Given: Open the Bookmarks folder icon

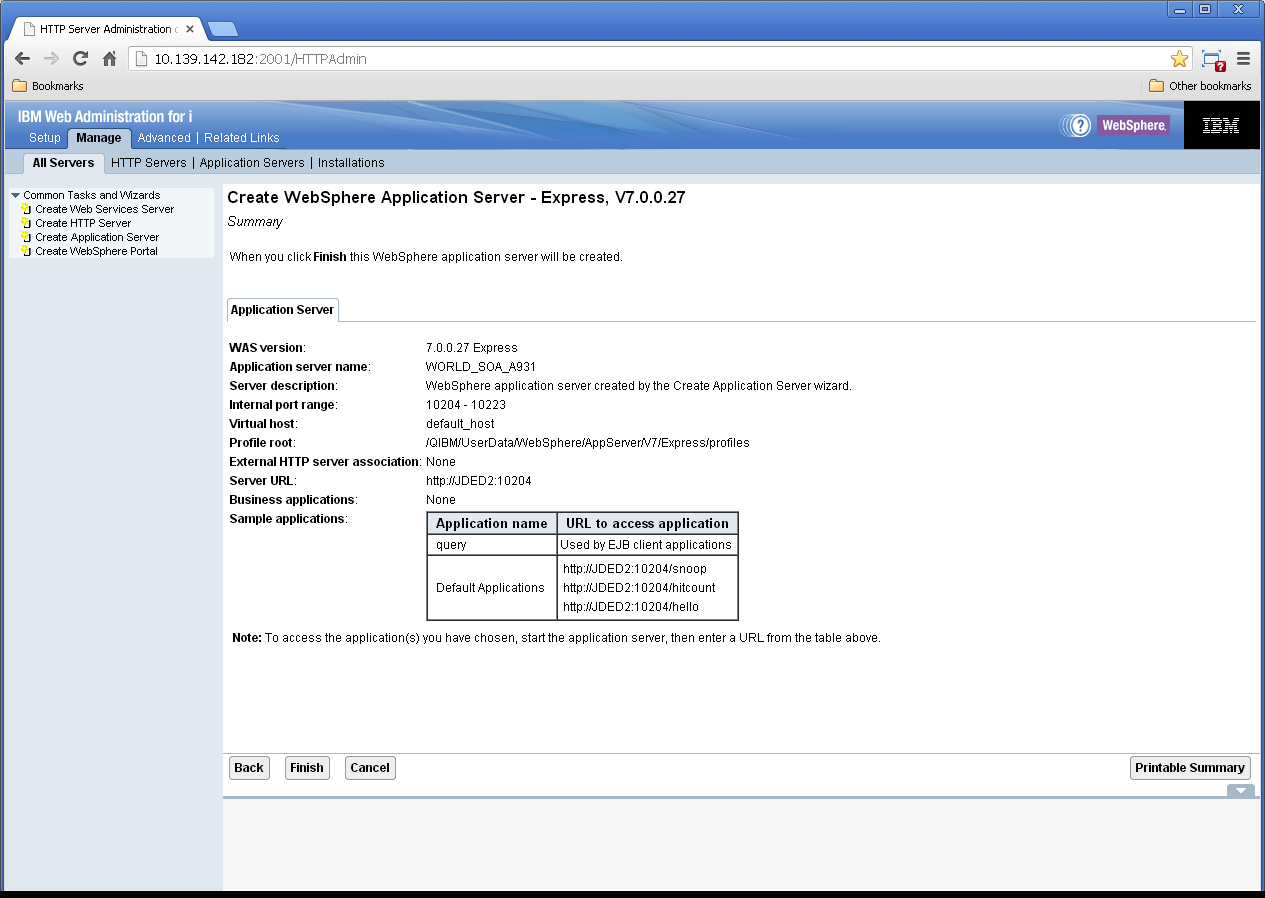Looking at the screenshot, I should 19,86.
